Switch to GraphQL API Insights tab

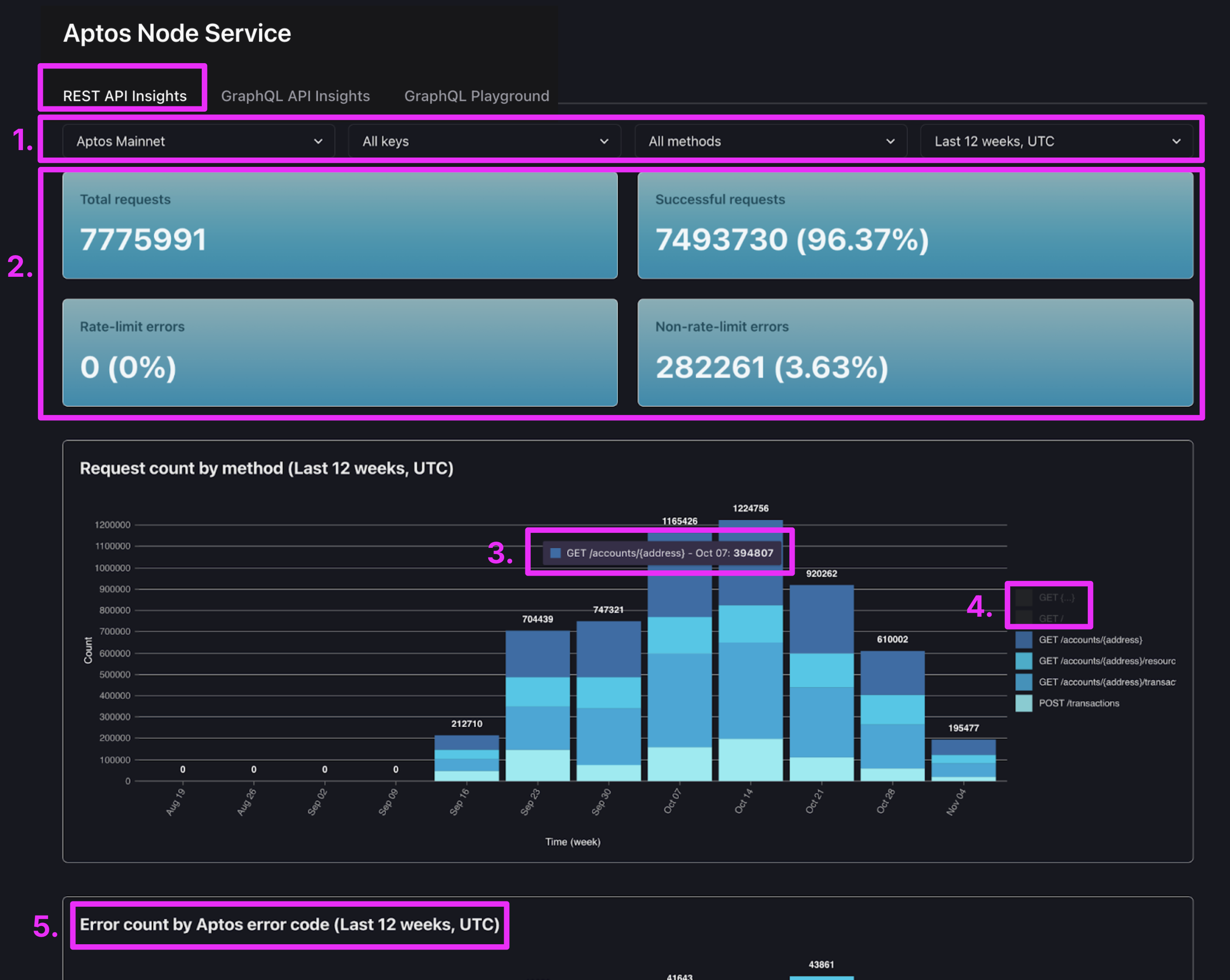point(295,96)
